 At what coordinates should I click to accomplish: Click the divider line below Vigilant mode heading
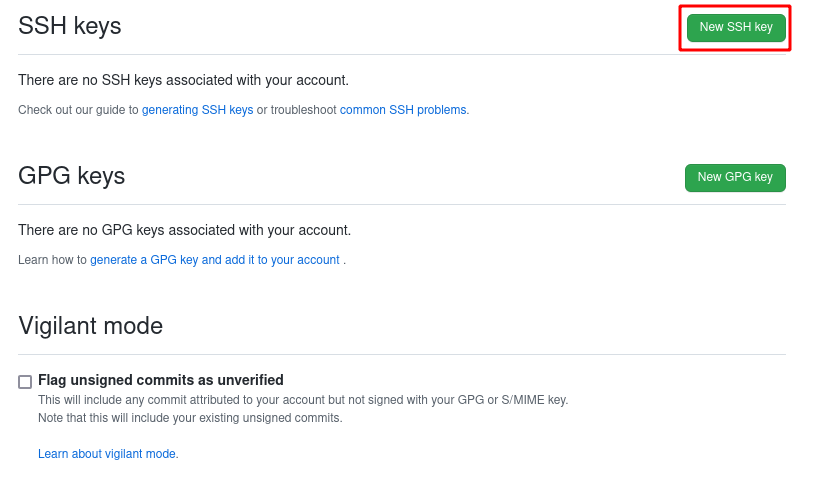(x=402, y=354)
